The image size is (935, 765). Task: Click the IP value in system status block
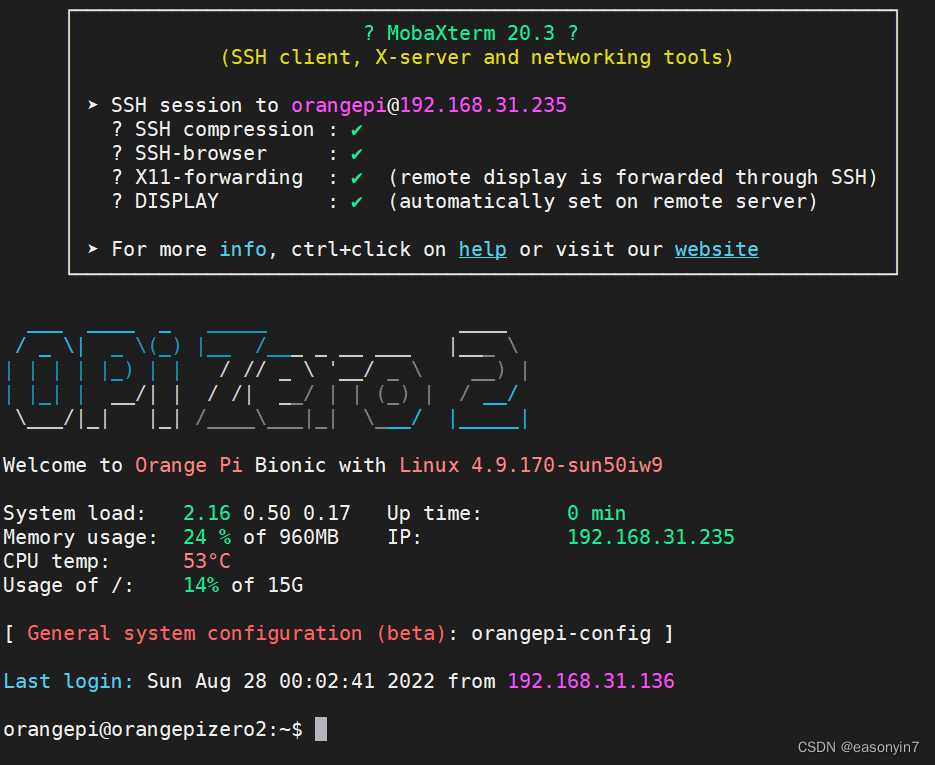pos(651,537)
